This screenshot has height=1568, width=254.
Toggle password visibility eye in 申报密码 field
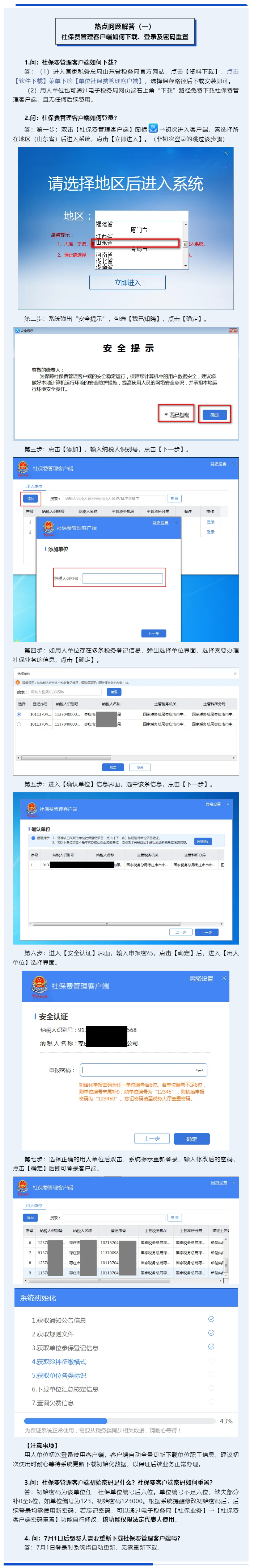199,1070
